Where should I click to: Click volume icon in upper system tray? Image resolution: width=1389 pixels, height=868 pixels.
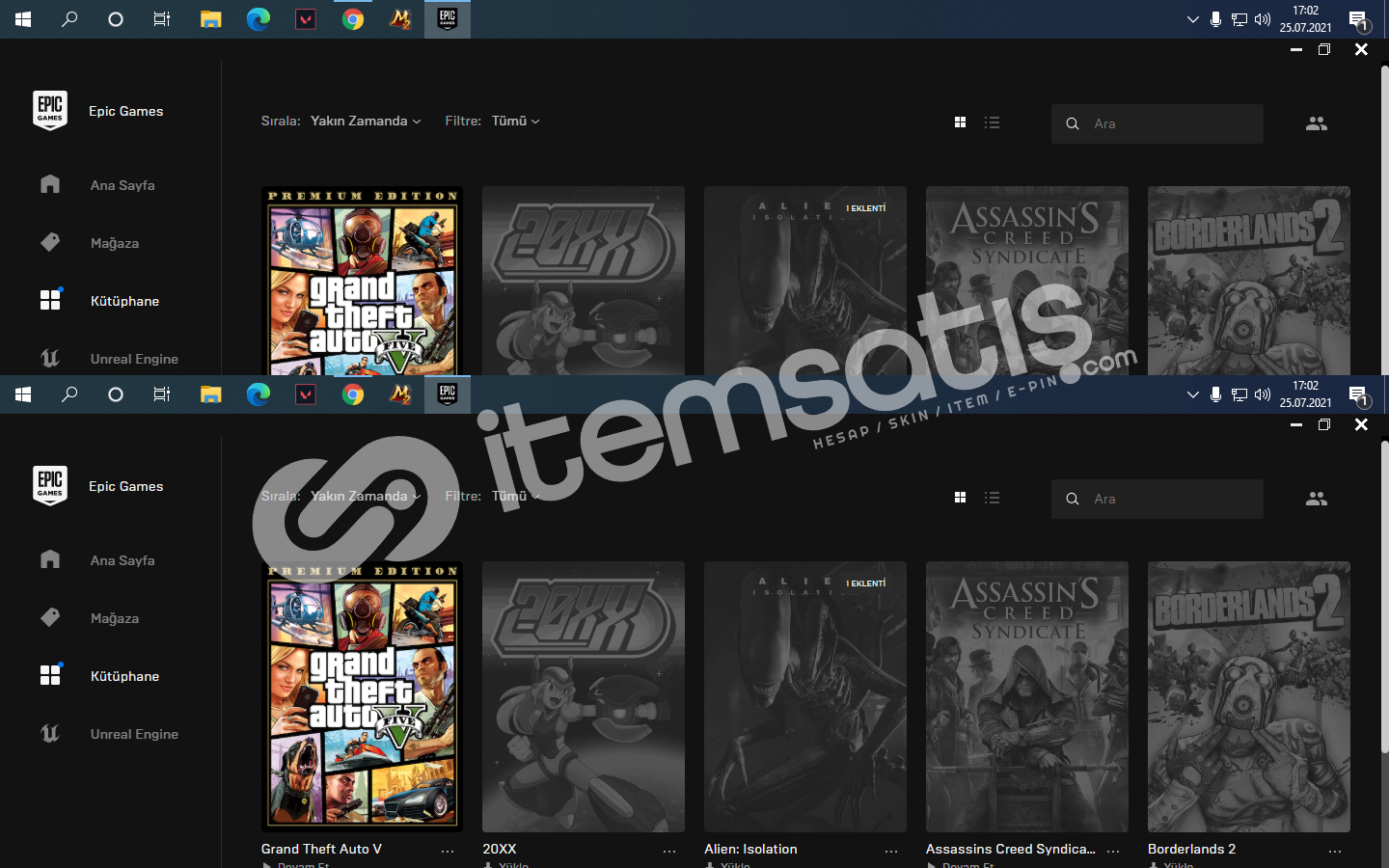click(x=1263, y=19)
